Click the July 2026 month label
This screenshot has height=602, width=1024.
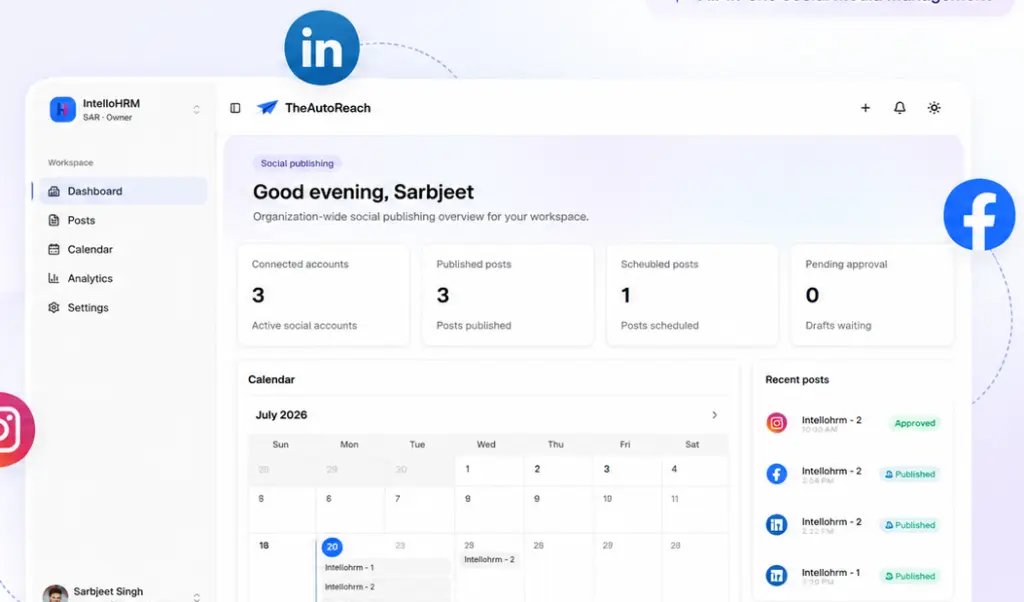point(281,415)
